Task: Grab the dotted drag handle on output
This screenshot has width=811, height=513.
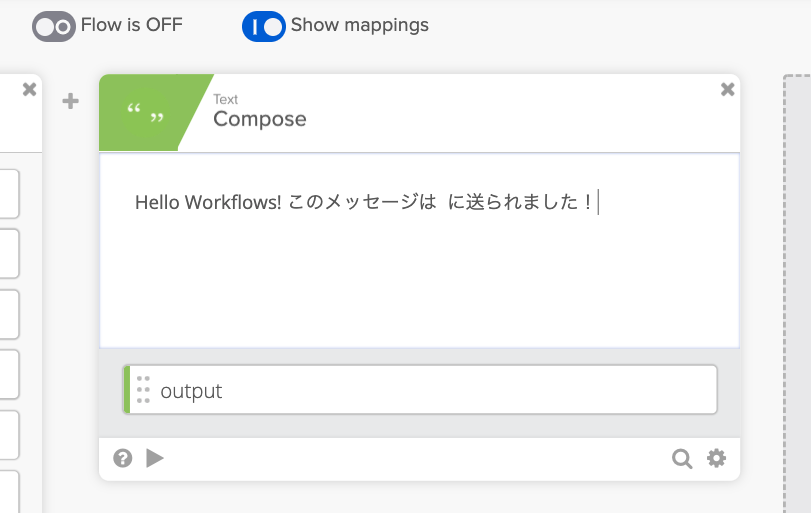Action: click(x=143, y=390)
